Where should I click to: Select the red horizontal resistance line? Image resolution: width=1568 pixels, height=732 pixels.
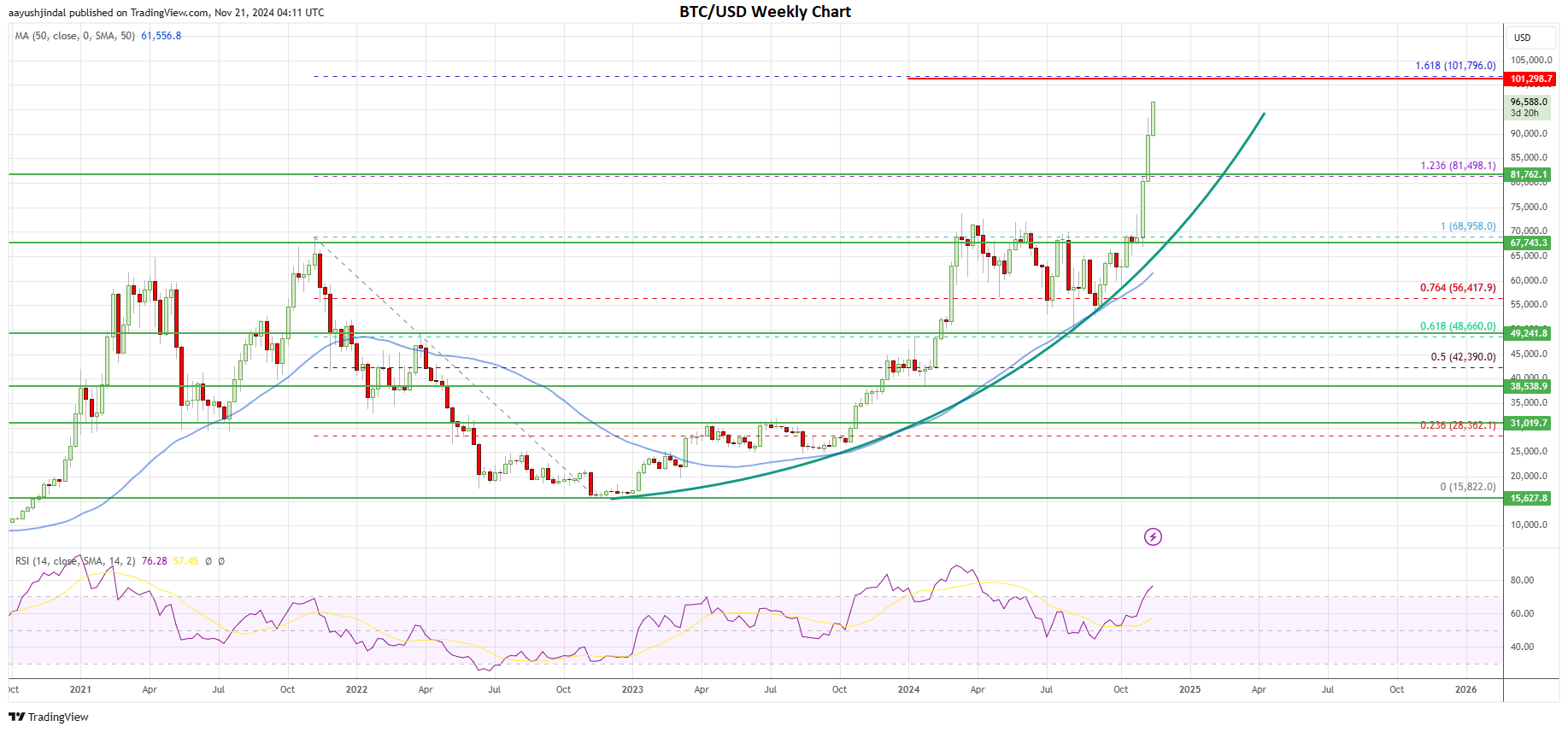[1205, 79]
